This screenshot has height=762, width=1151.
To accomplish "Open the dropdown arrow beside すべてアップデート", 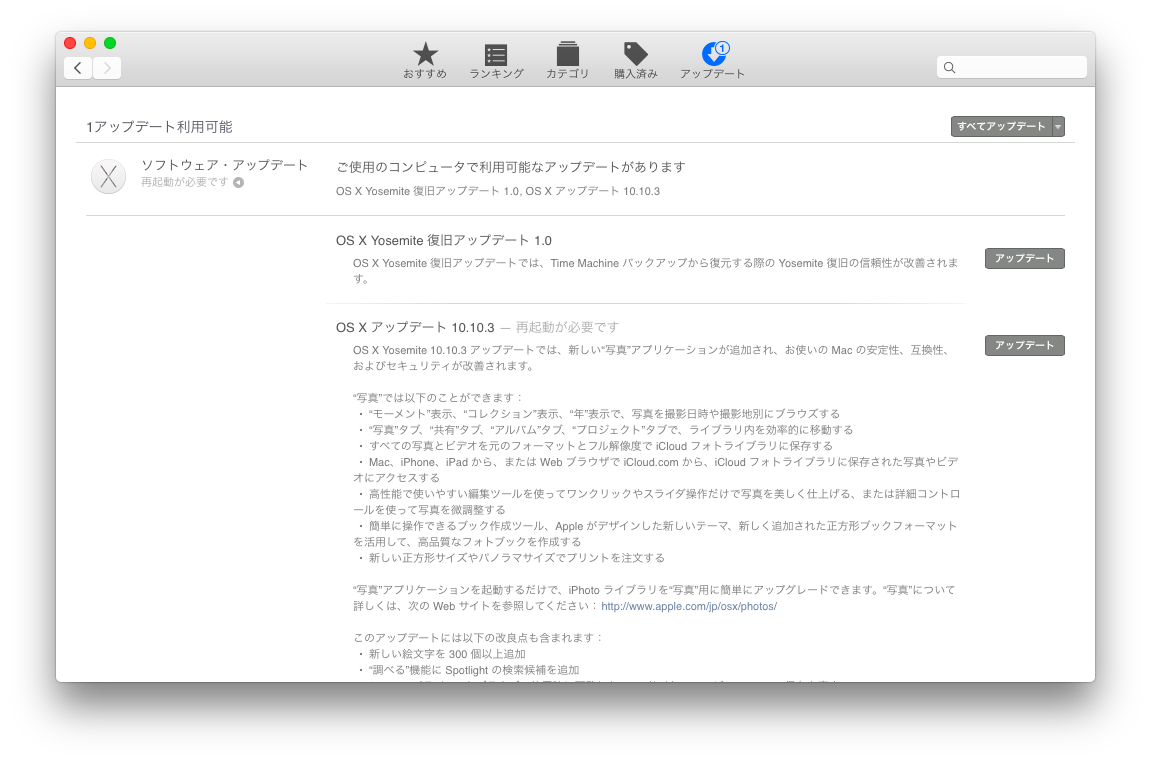I will click(1058, 126).
